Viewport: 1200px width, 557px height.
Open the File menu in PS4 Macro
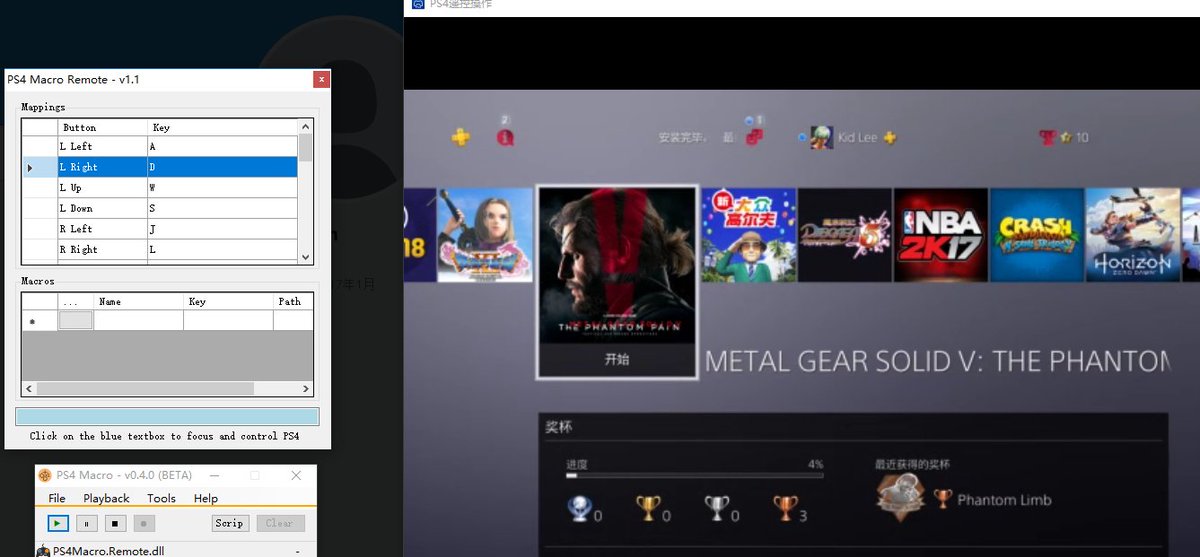pyautogui.click(x=57, y=498)
